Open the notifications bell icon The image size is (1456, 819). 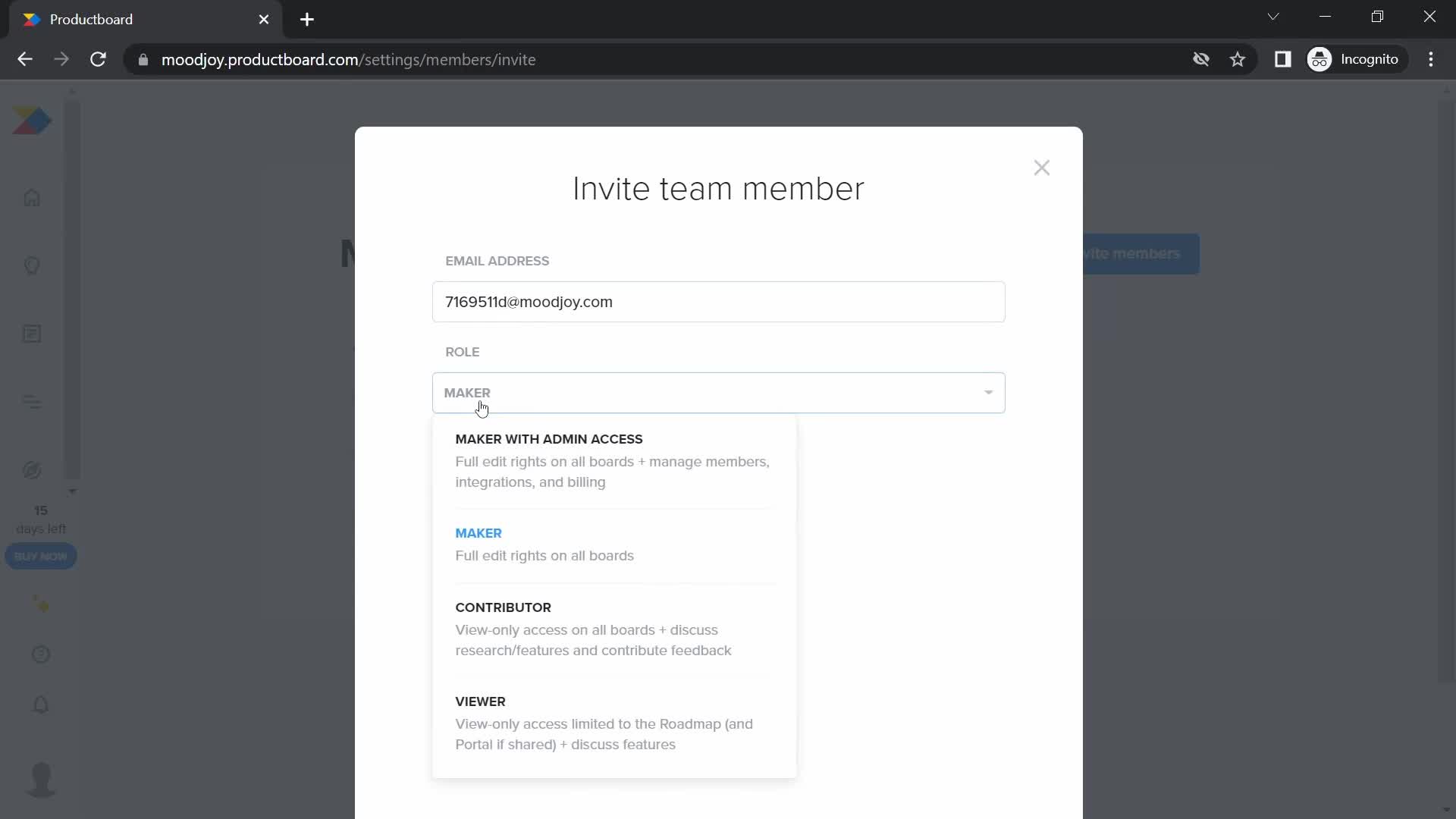(x=41, y=705)
